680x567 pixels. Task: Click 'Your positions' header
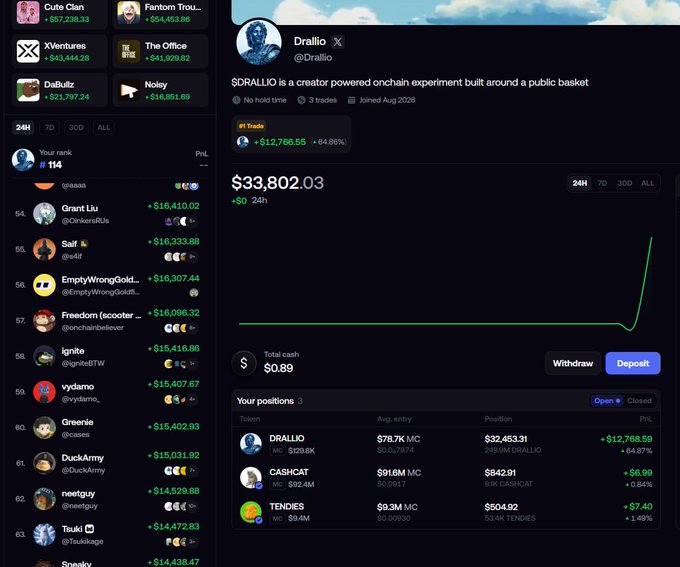click(x=265, y=401)
